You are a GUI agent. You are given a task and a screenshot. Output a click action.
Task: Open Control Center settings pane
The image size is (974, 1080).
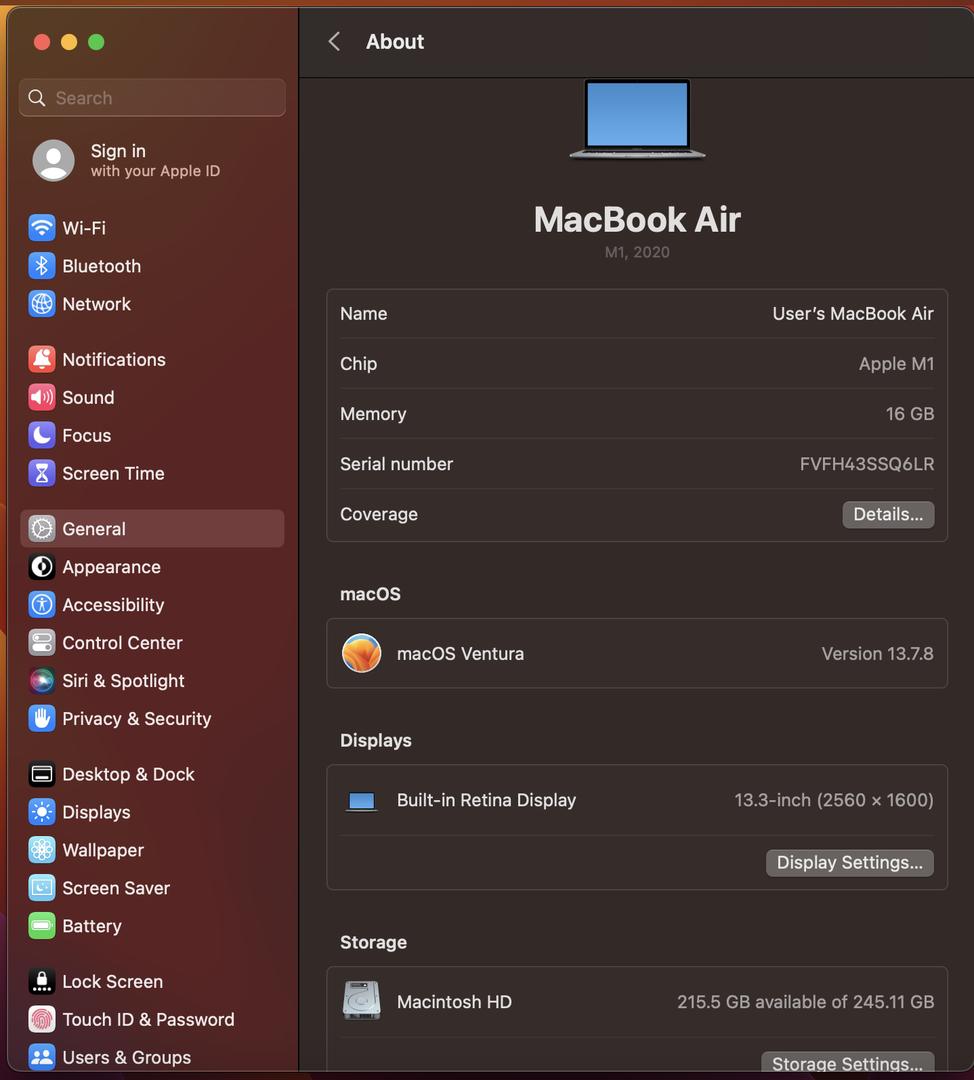pyautogui.click(x=122, y=643)
